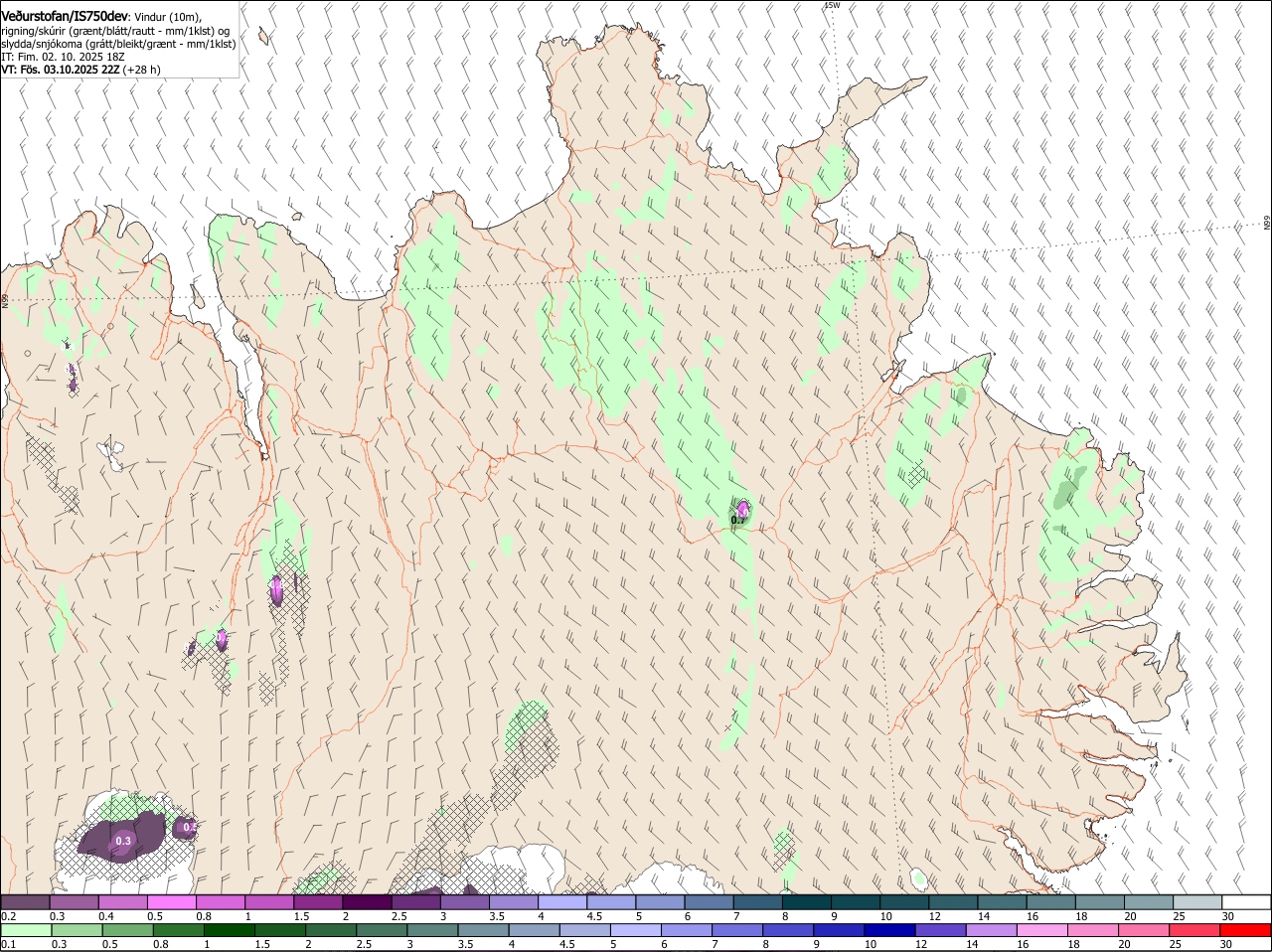
Task: Select the red lower legend swatch after 30
Action: [1247, 931]
